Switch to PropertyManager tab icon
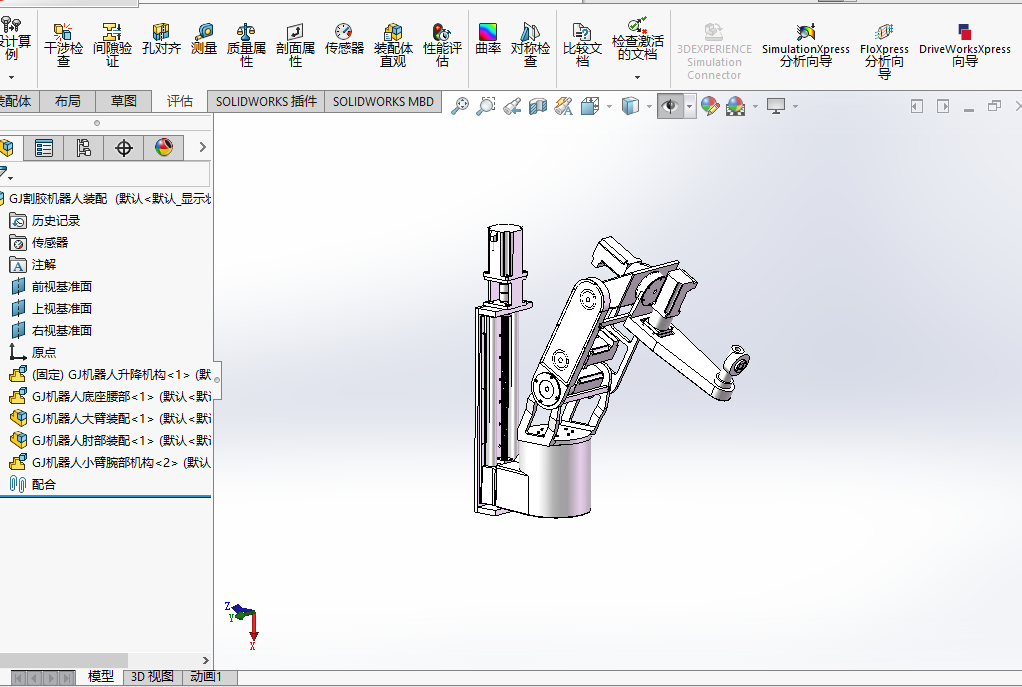The image size is (1022, 687). point(44,149)
